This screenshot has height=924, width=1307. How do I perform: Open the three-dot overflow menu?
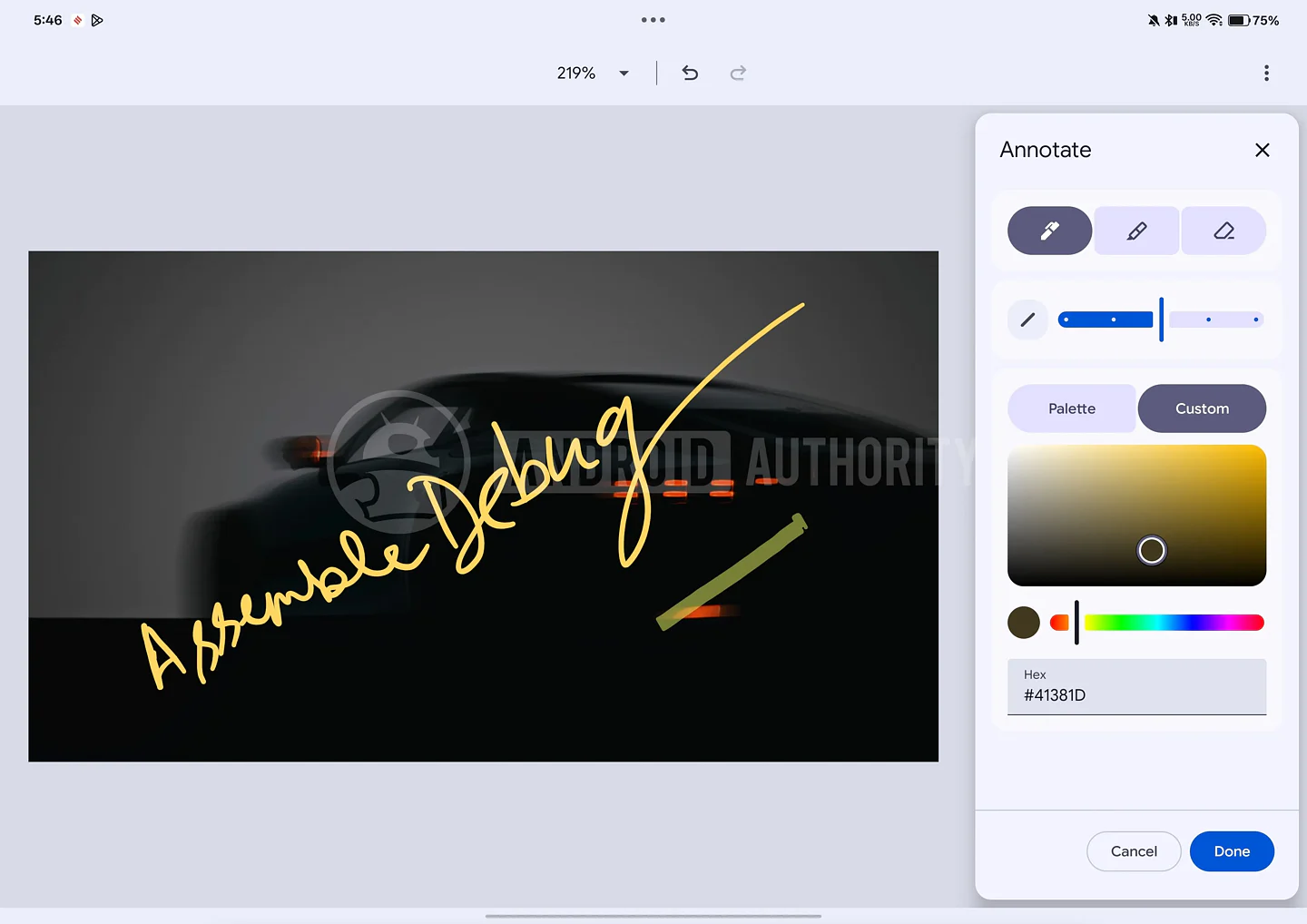tap(1266, 73)
